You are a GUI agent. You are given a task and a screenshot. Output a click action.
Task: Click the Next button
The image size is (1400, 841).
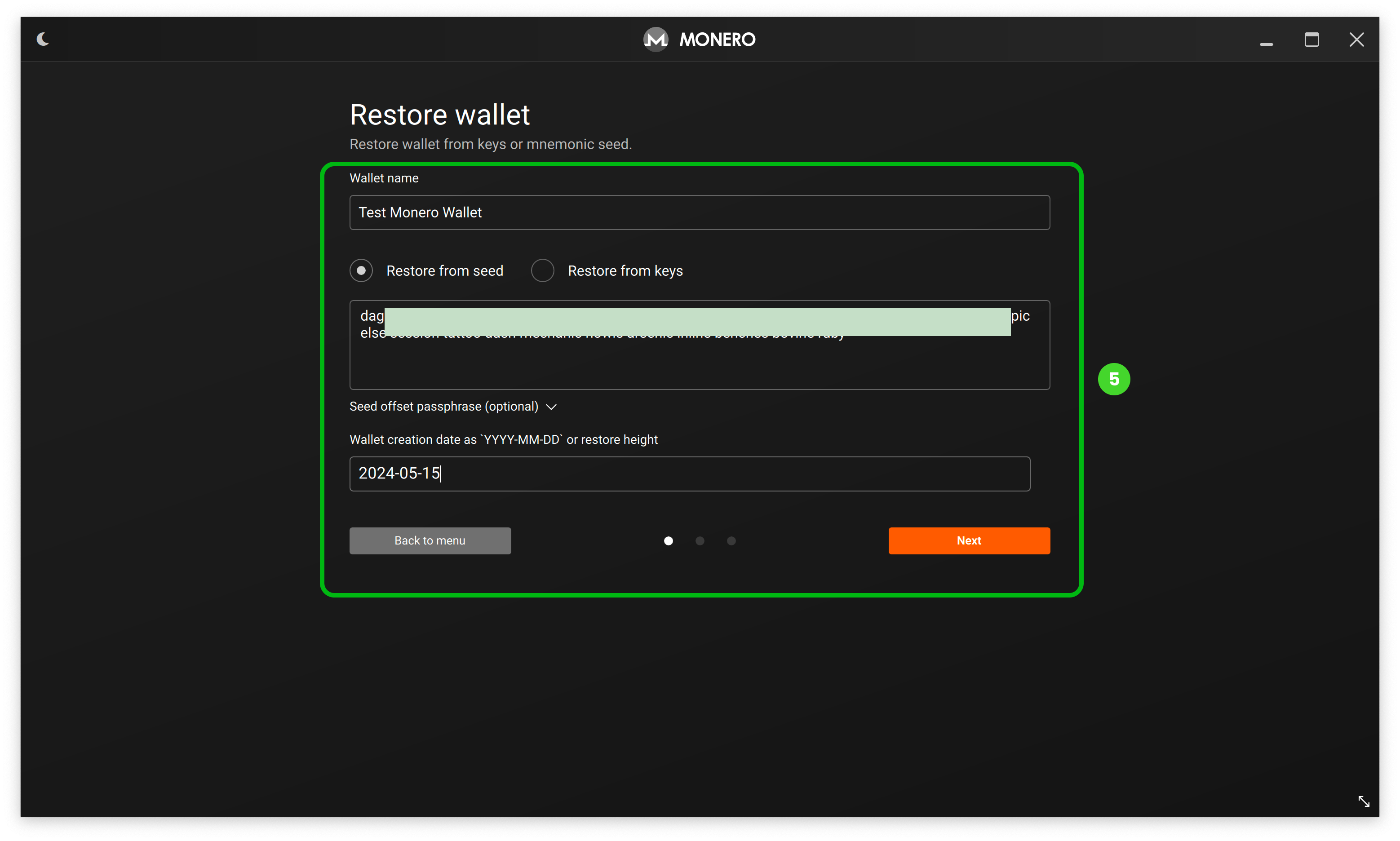point(969,540)
